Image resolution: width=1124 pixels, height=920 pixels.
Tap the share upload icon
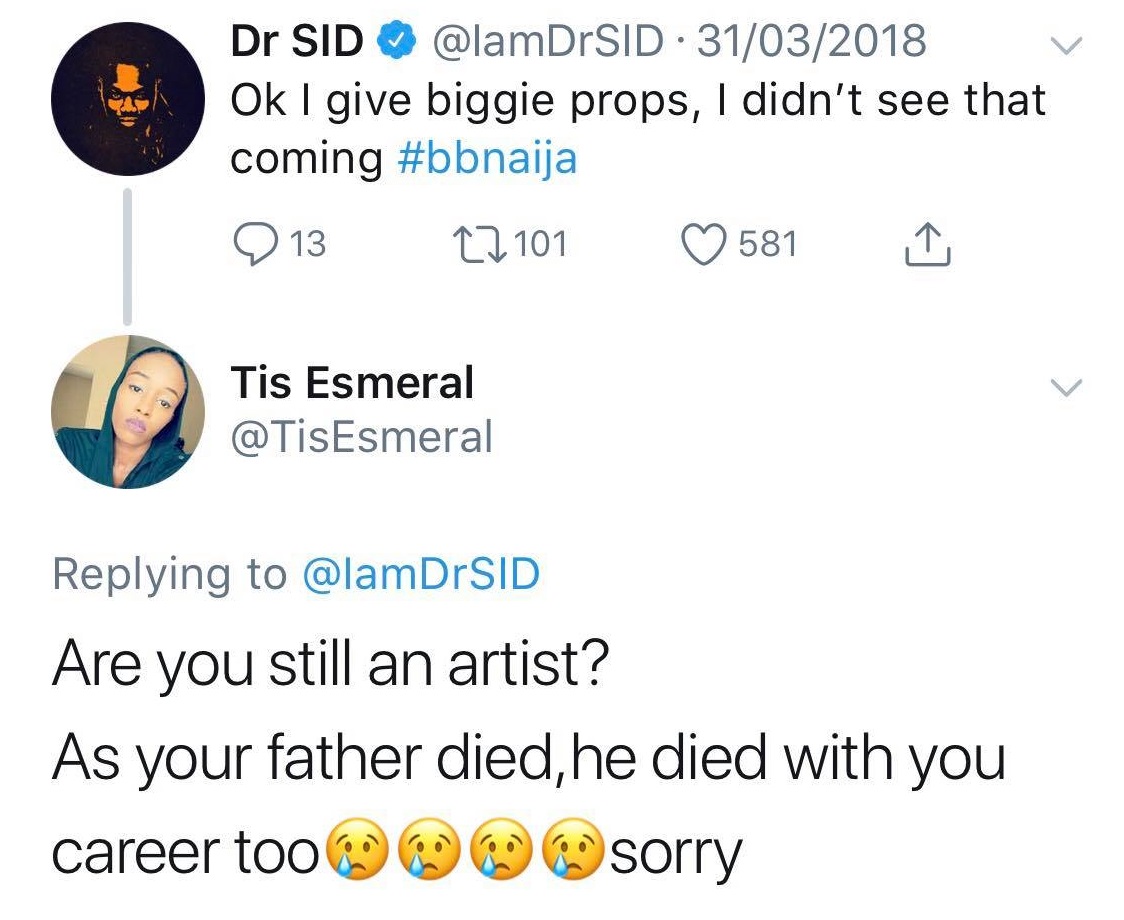click(926, 243)
